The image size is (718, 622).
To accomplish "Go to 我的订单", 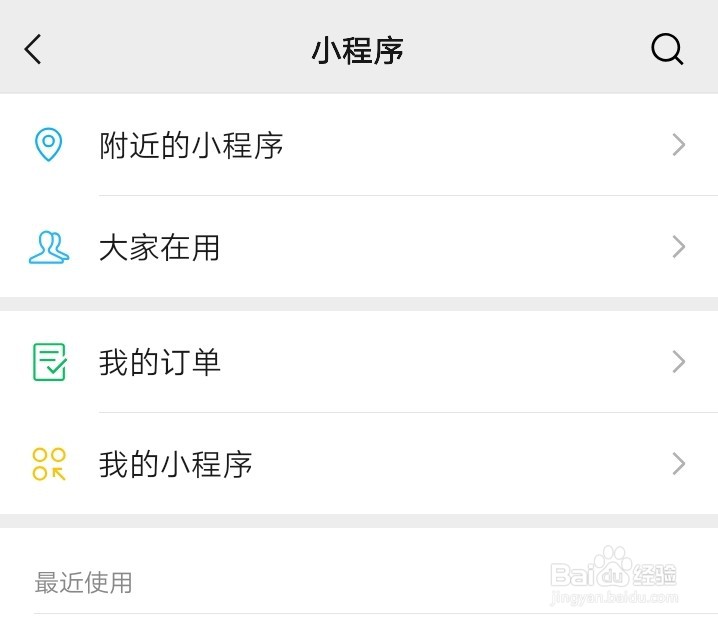I will tap(160, 363).
